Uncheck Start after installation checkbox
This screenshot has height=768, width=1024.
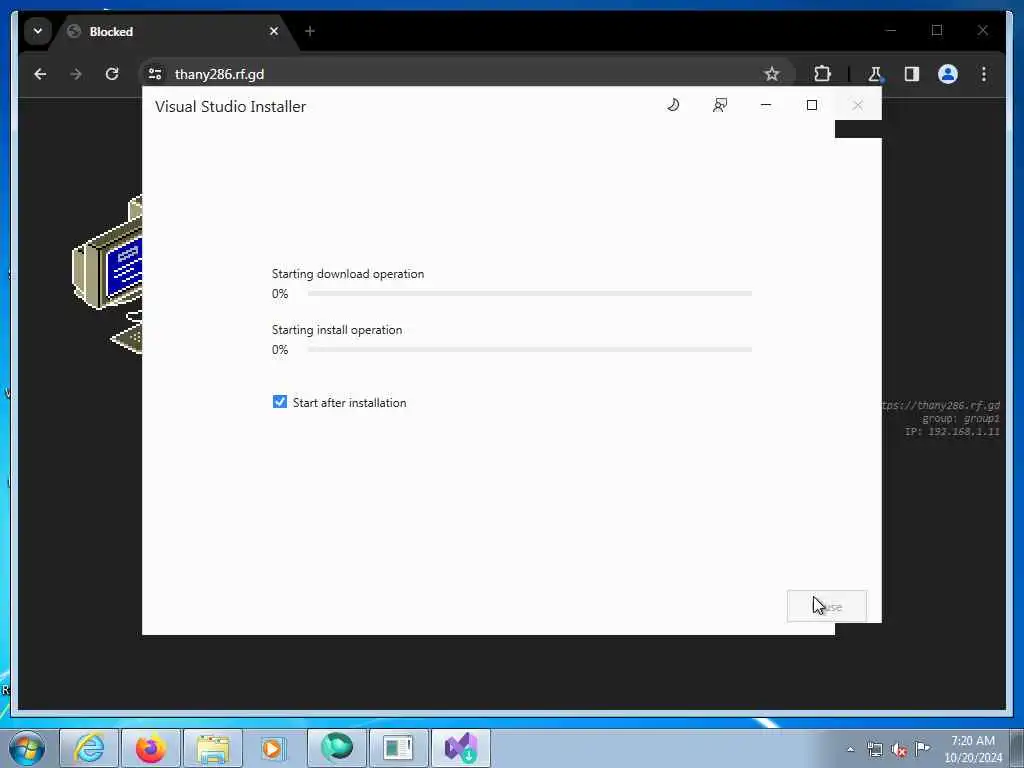pos(280,402)
